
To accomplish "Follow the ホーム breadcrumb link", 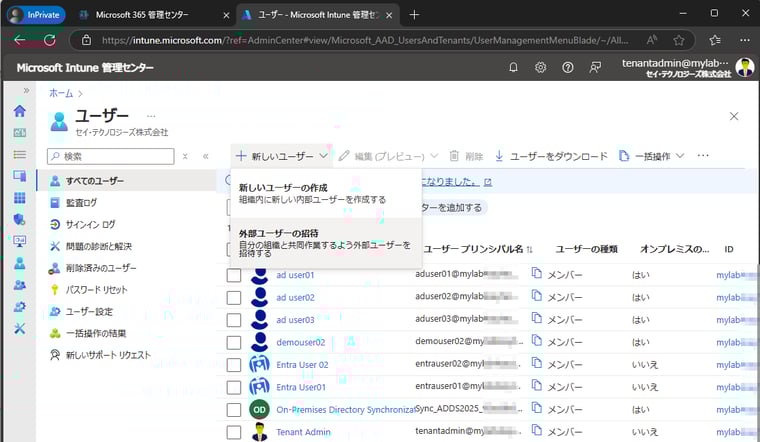I will [61, 93].
